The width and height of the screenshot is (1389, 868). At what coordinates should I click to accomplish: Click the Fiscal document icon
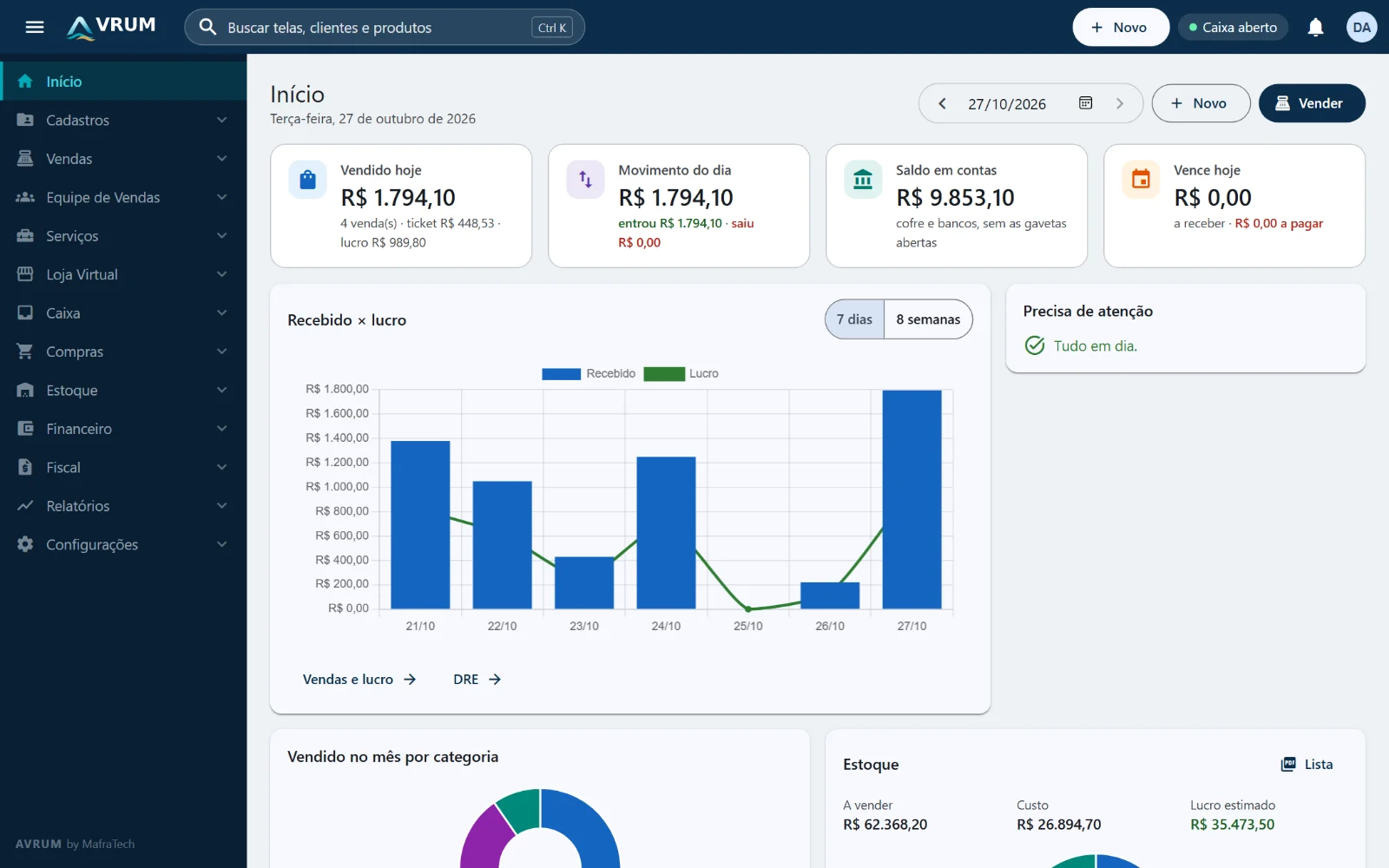coord(25,467)
